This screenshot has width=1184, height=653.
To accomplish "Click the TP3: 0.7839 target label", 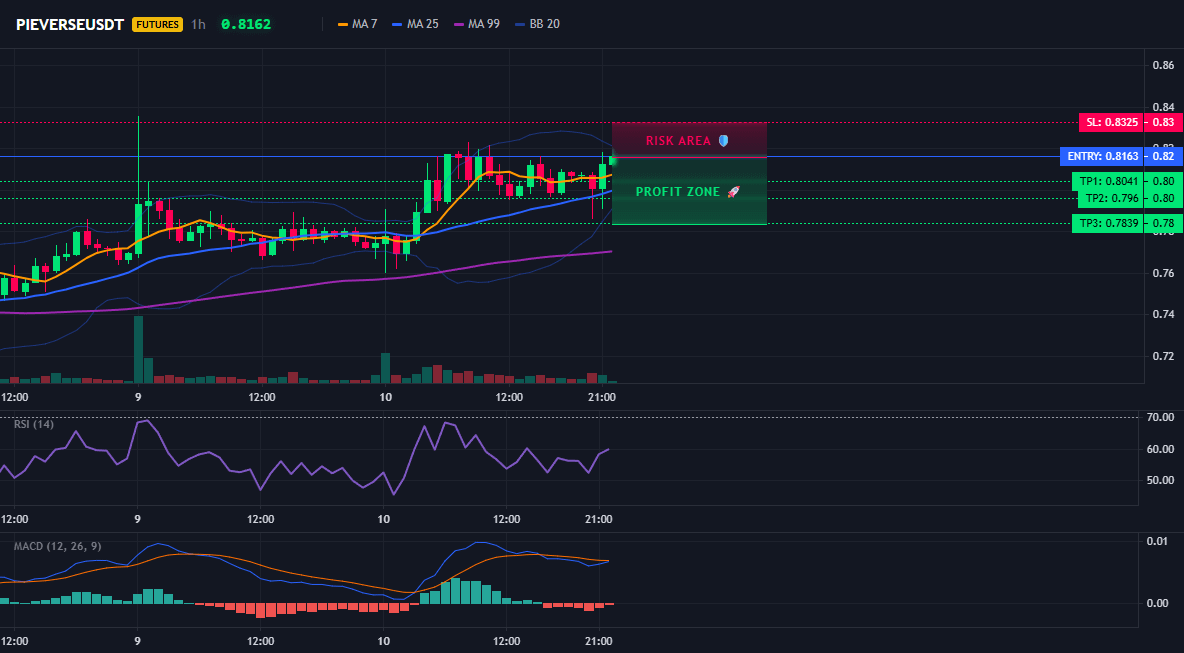I will [1106, 223].
